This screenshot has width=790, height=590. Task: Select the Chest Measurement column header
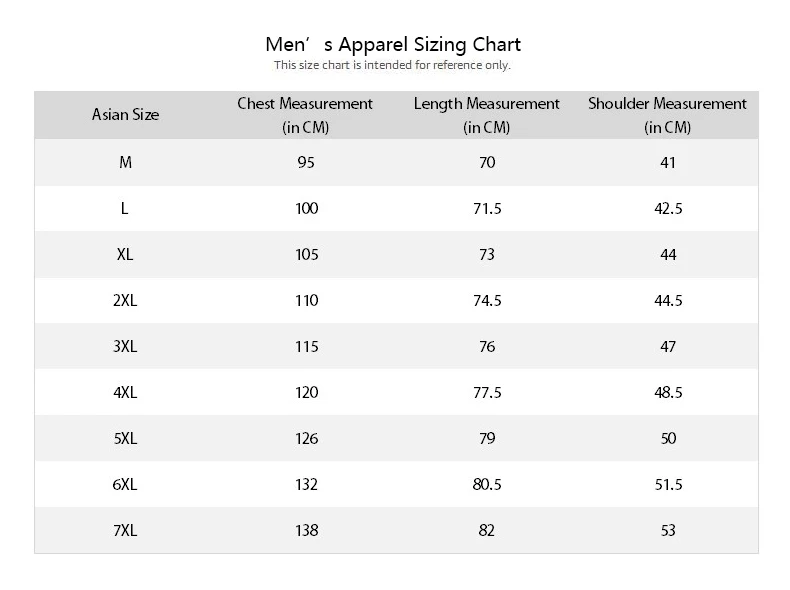click(x=305, y=114)
